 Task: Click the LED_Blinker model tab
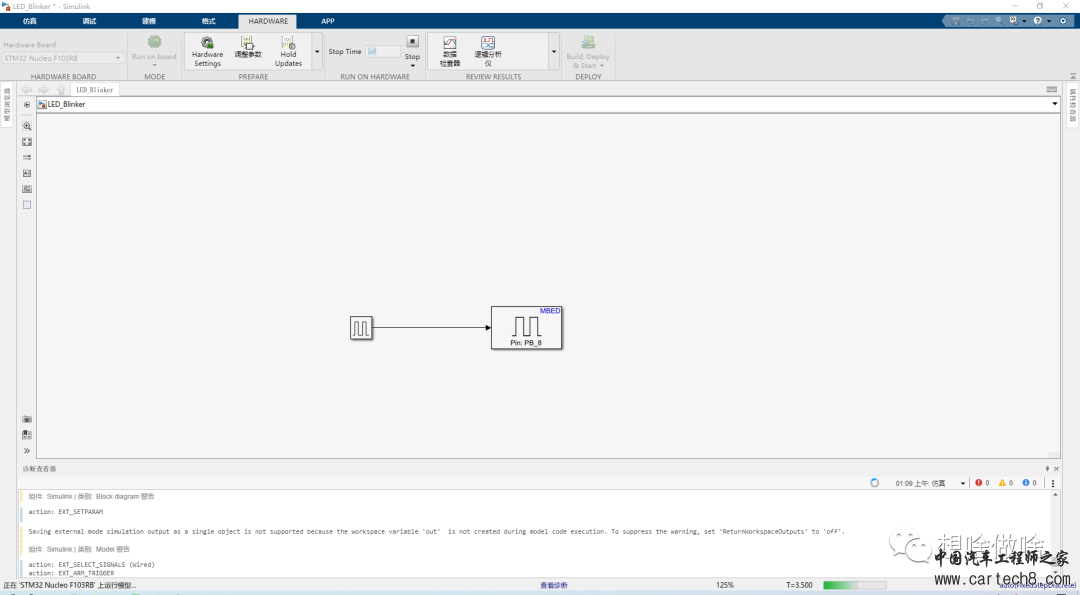click(94, 90)
